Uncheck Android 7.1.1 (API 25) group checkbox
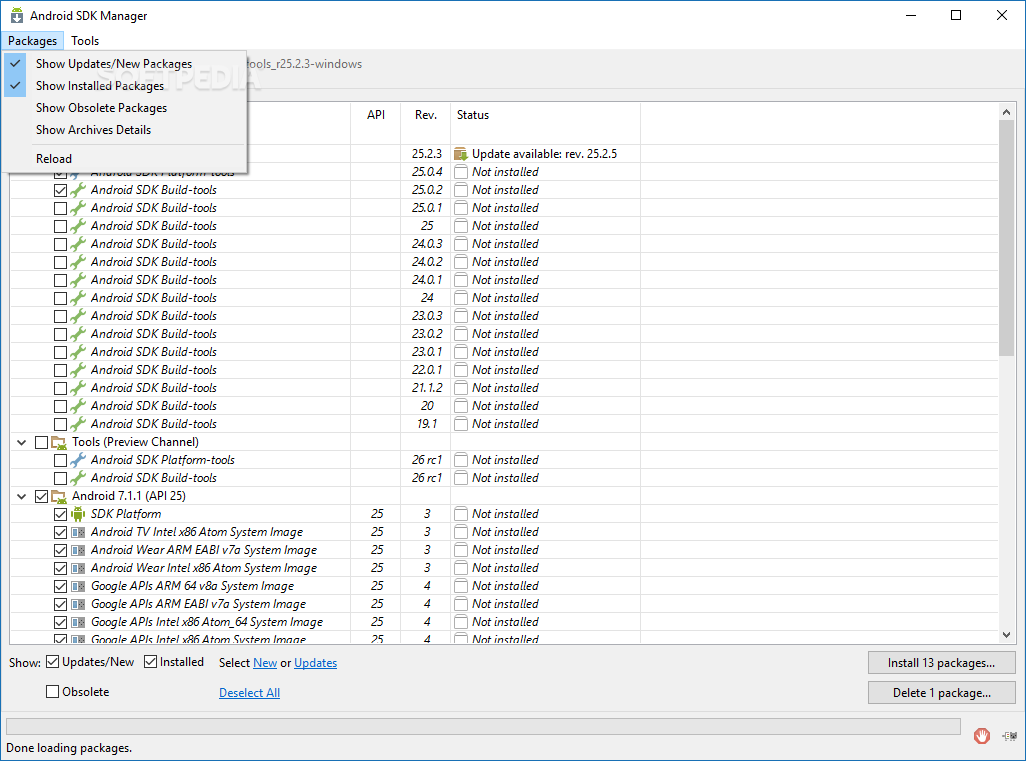This screenshot has height=761, width=1026. (x=41, y=497)
